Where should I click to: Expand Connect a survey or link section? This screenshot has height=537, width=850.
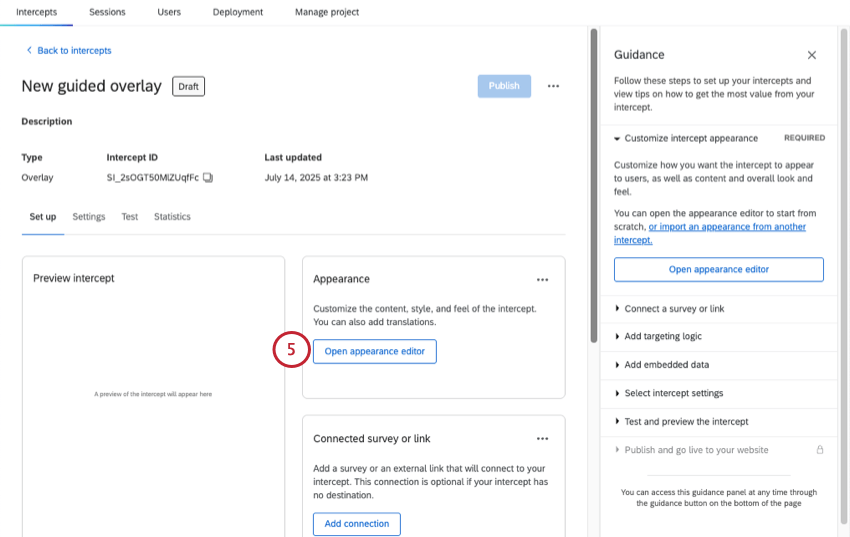pyautogui.click(x=617, y=309)
